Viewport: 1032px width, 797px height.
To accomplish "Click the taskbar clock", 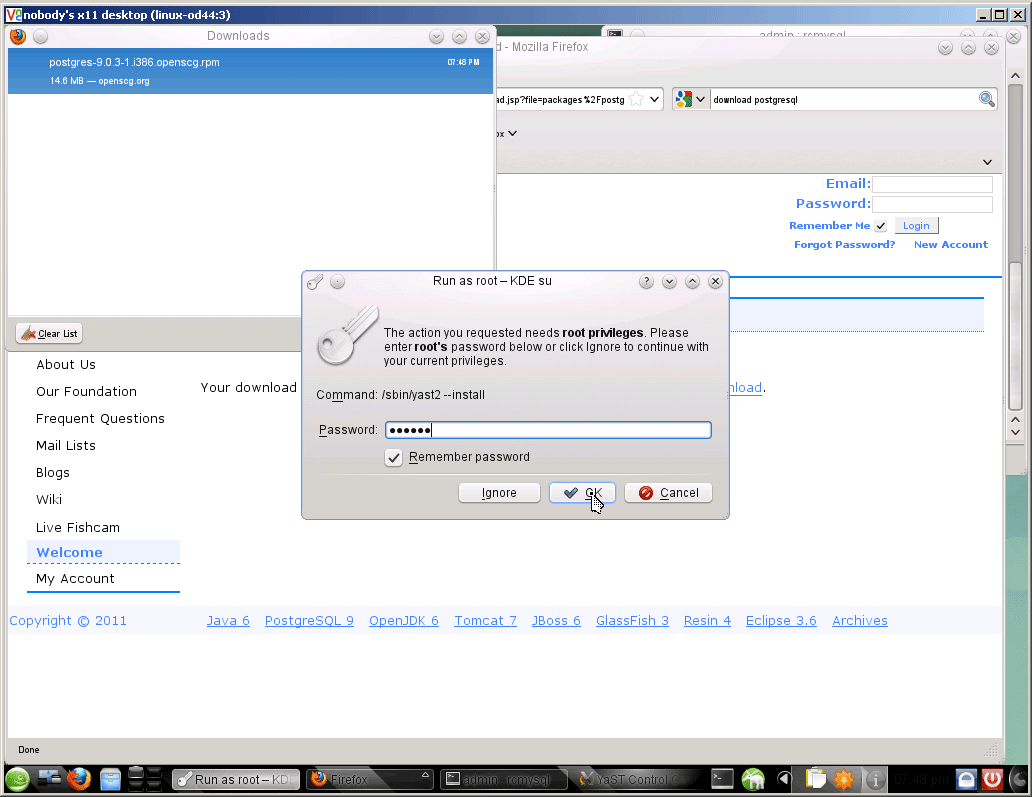I will pyautogui.click(x=921, y=780).
